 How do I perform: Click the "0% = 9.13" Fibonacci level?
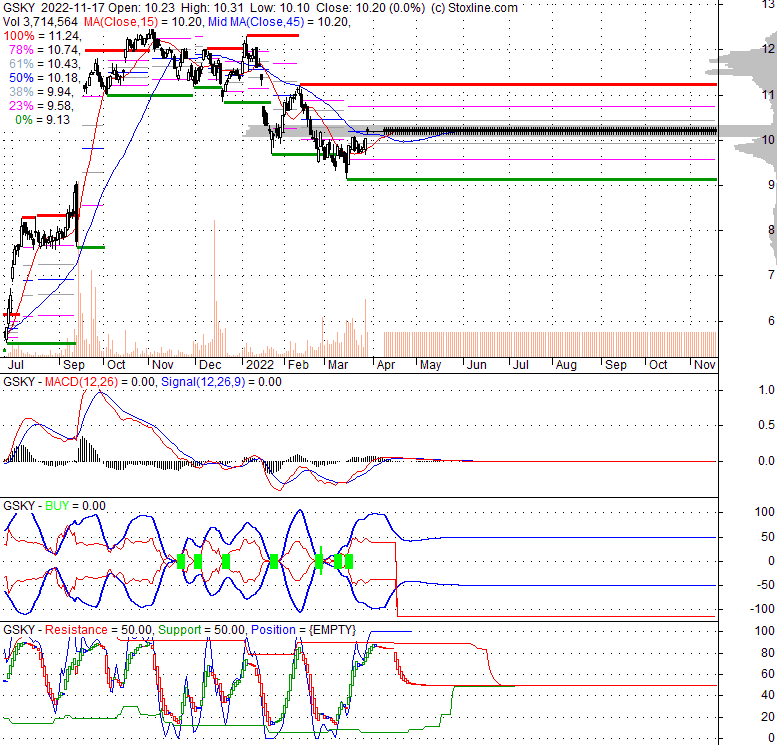click(43, 120)
